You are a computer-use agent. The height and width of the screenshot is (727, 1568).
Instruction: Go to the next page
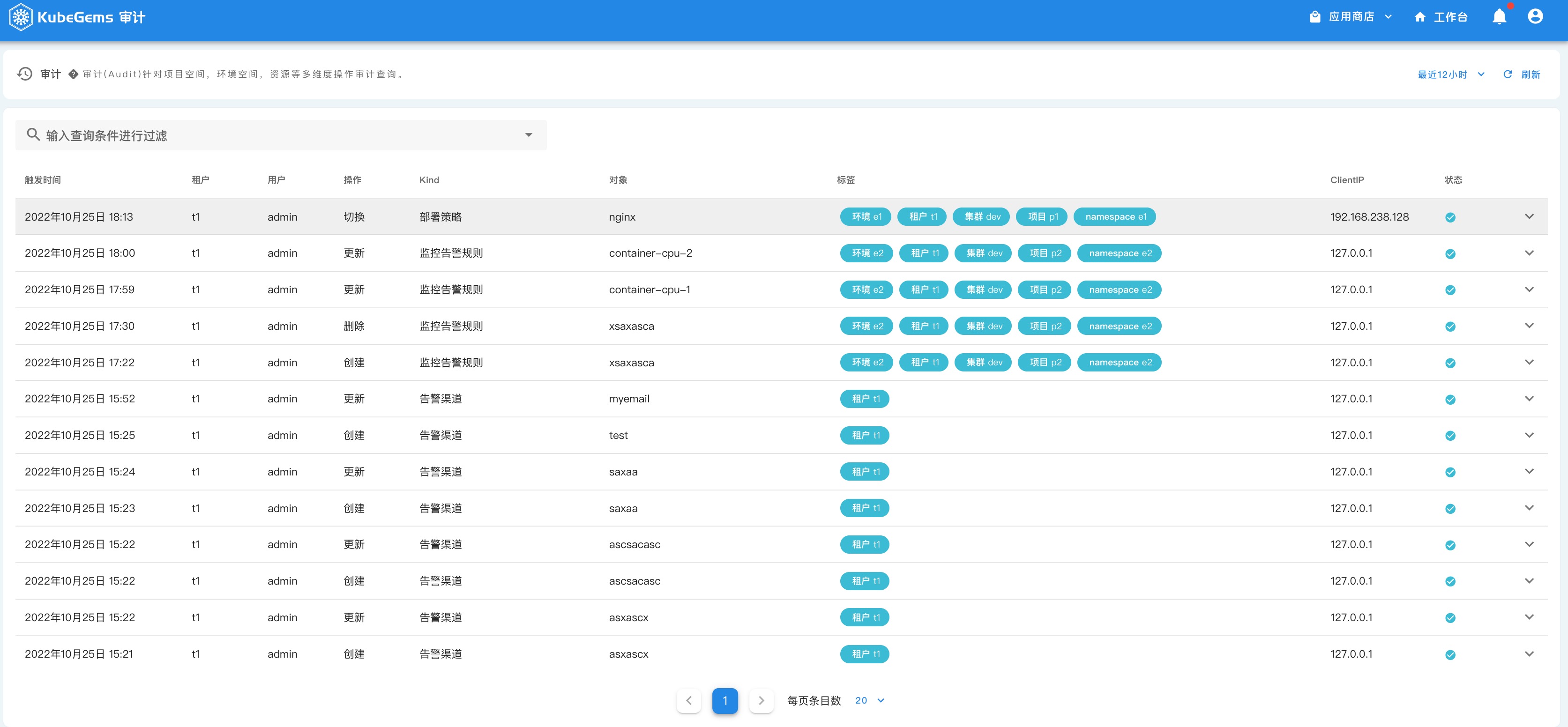(x=761, y=700)
